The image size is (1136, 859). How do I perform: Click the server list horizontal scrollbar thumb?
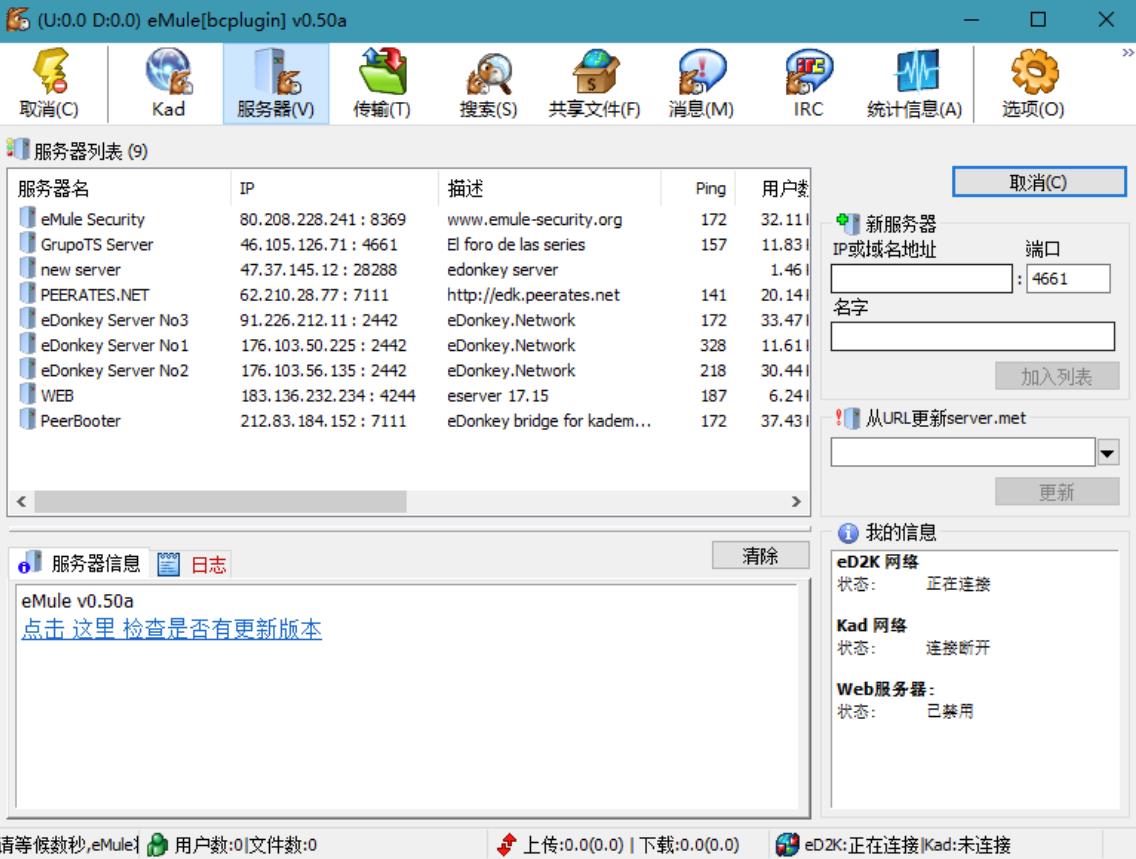pos(220,501)
